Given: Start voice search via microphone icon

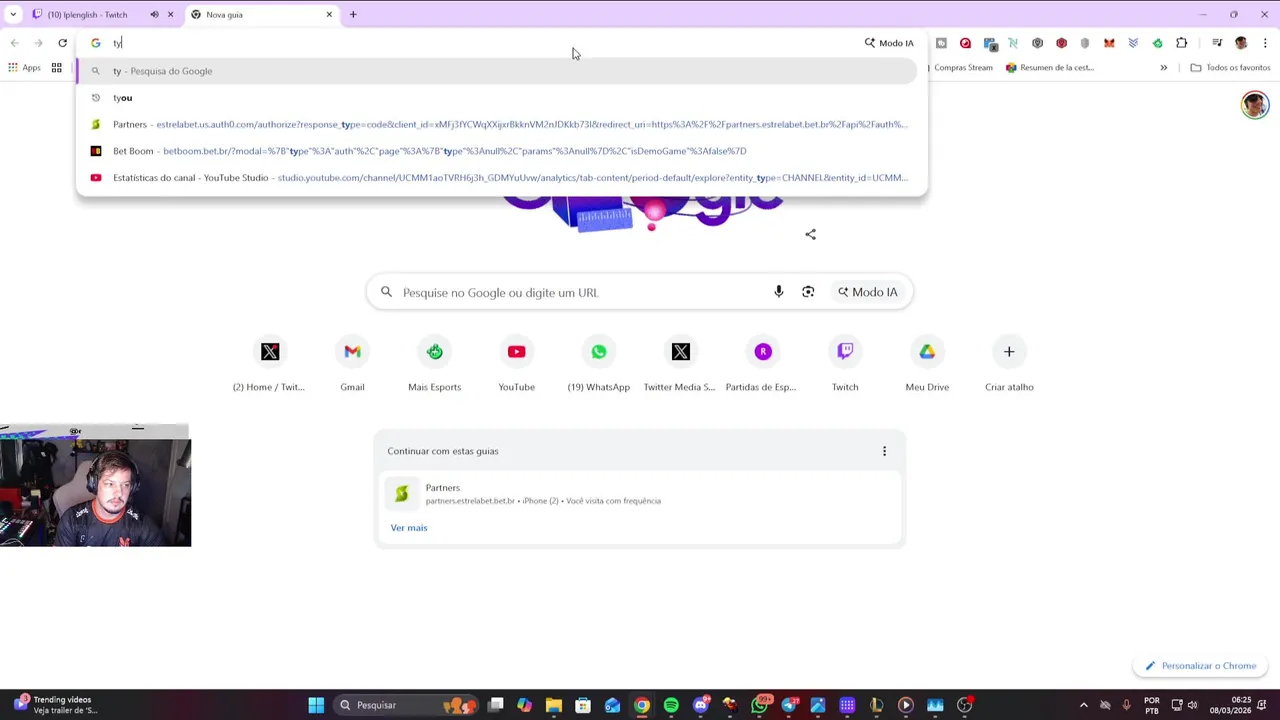Looking at the screenshot, I should [778, 292].
